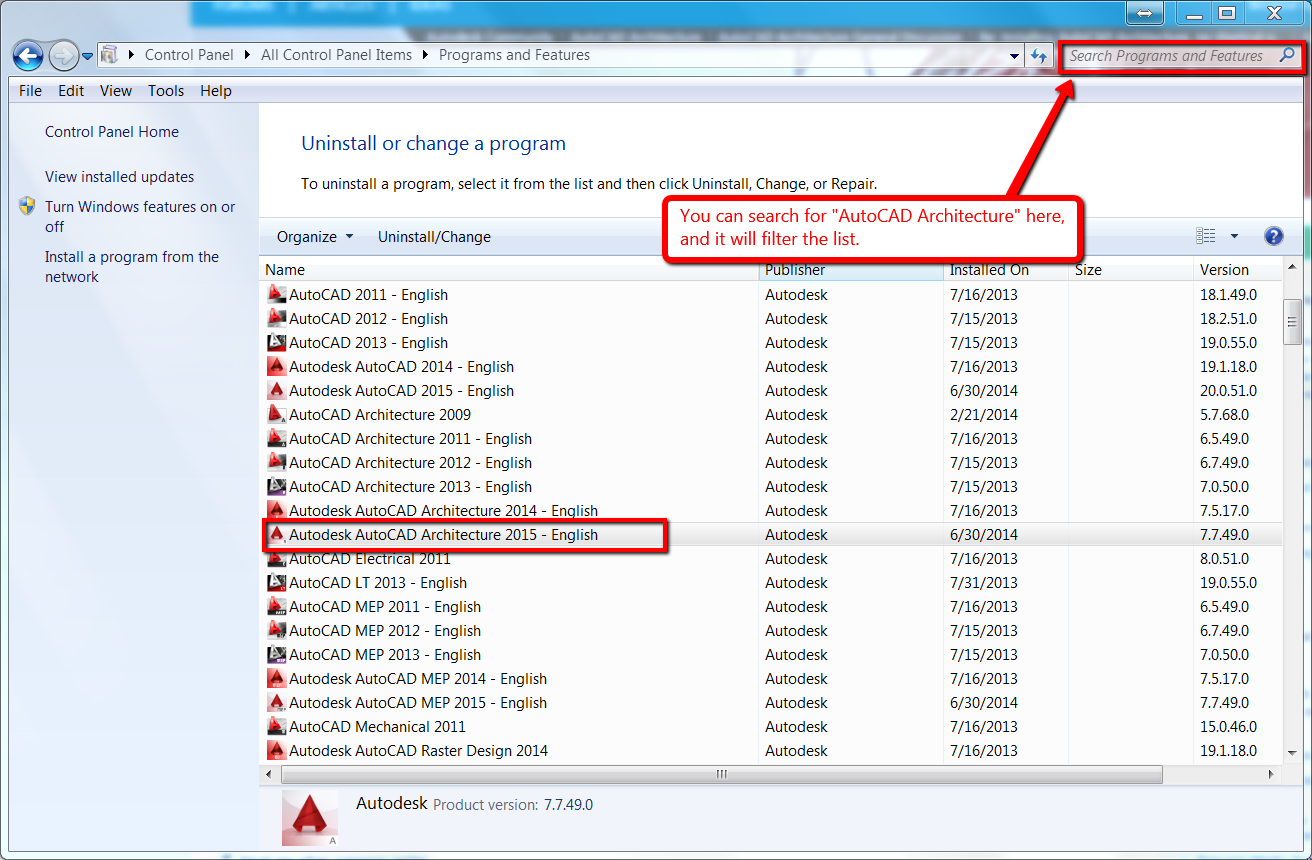Image resolution: width=1312 pixels, height=860 pixels.
Task: Open the File menu
Action: coord(29,90)
